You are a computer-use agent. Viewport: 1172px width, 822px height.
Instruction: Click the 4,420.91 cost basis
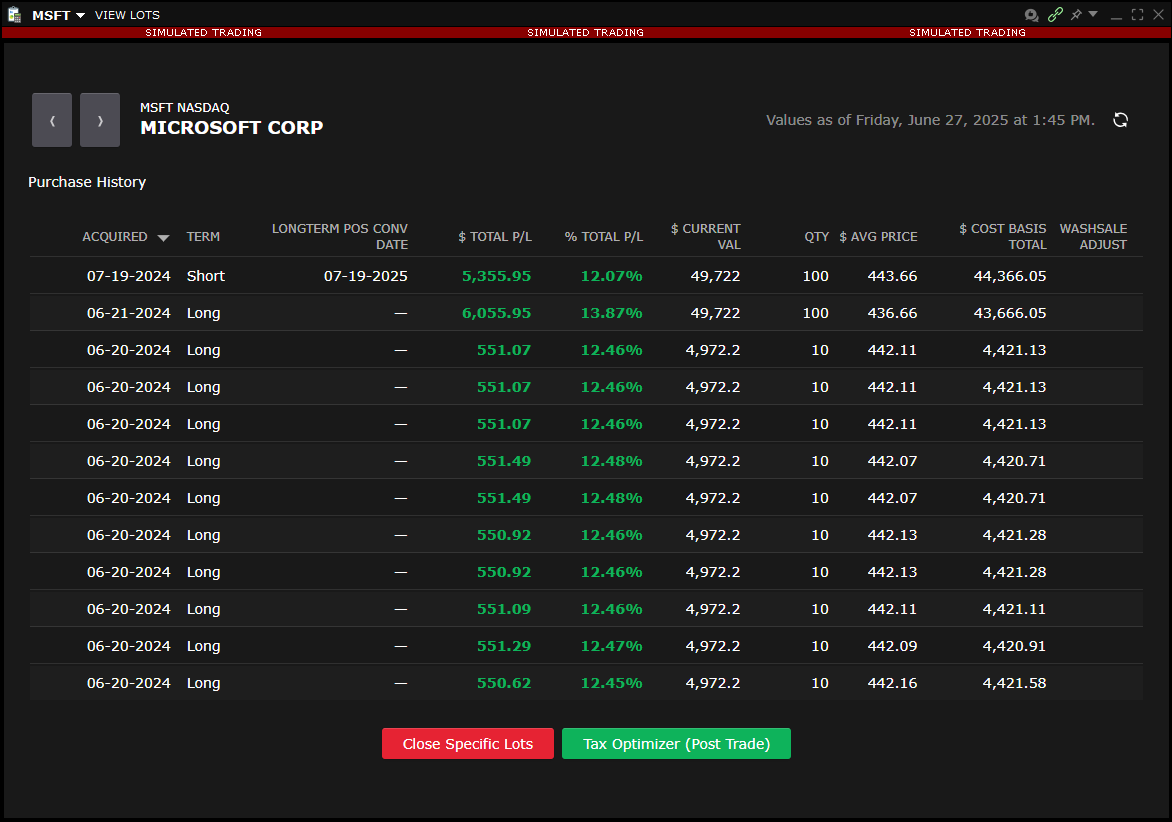coord(1014,646)
